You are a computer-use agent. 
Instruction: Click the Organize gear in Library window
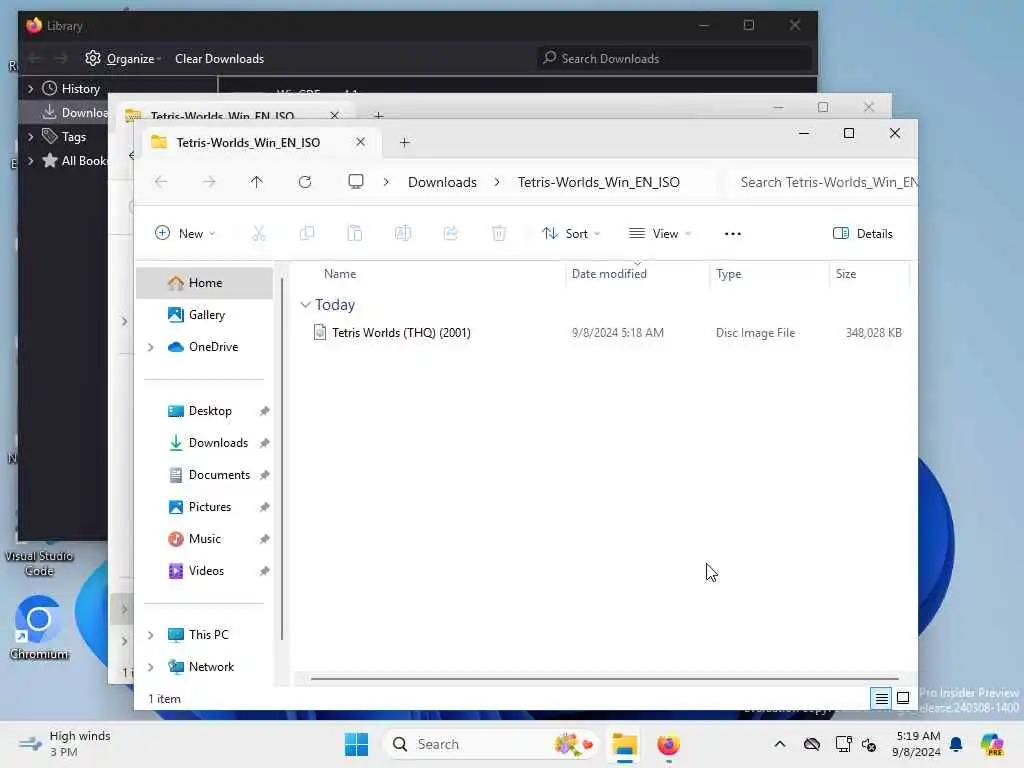point(93,58)
